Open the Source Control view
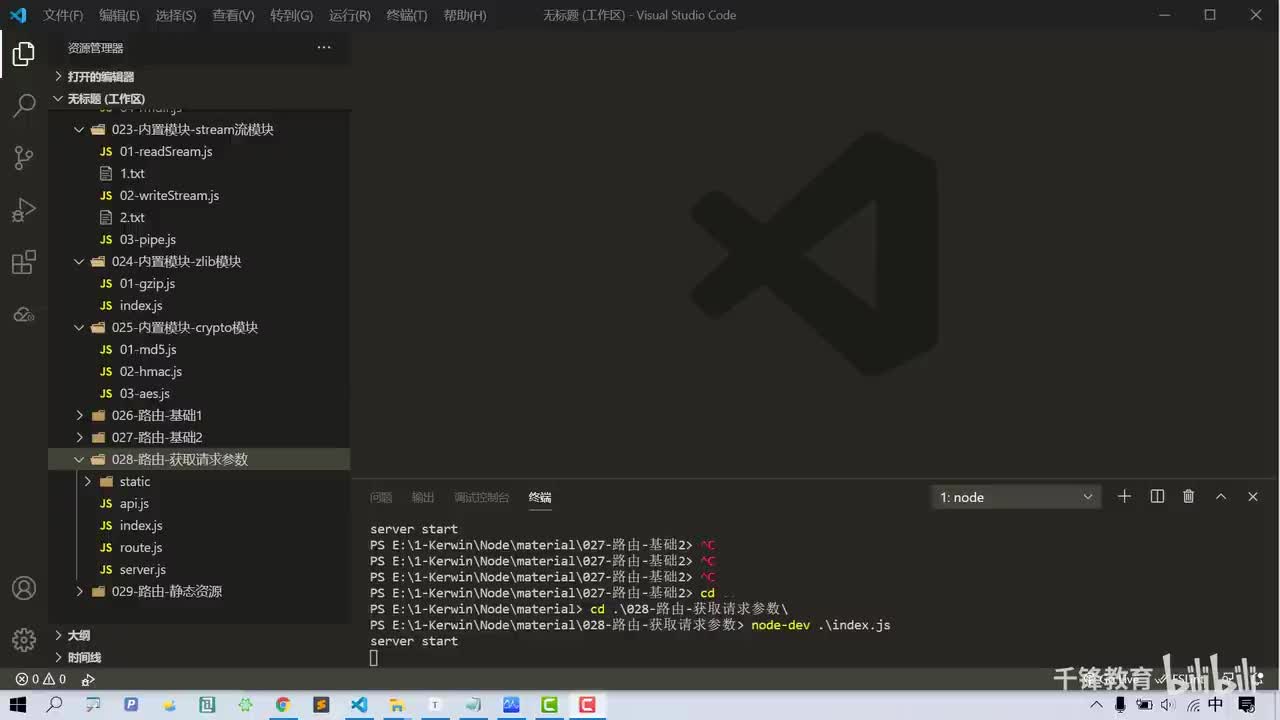The width and height of the screenshot is (1280, 720). (x=24, y=157)
